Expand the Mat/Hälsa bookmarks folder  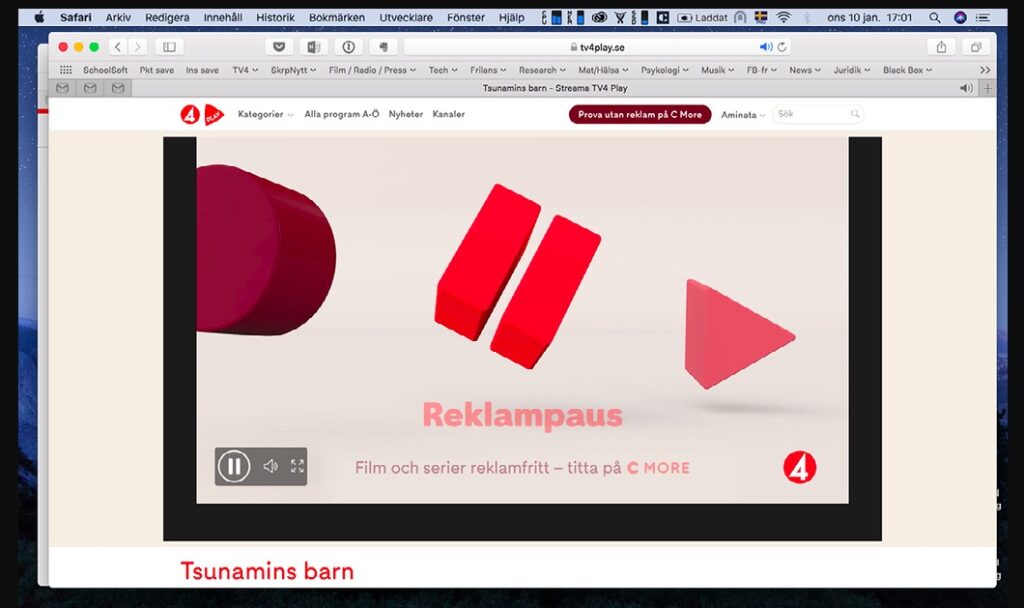click(603, 70)
